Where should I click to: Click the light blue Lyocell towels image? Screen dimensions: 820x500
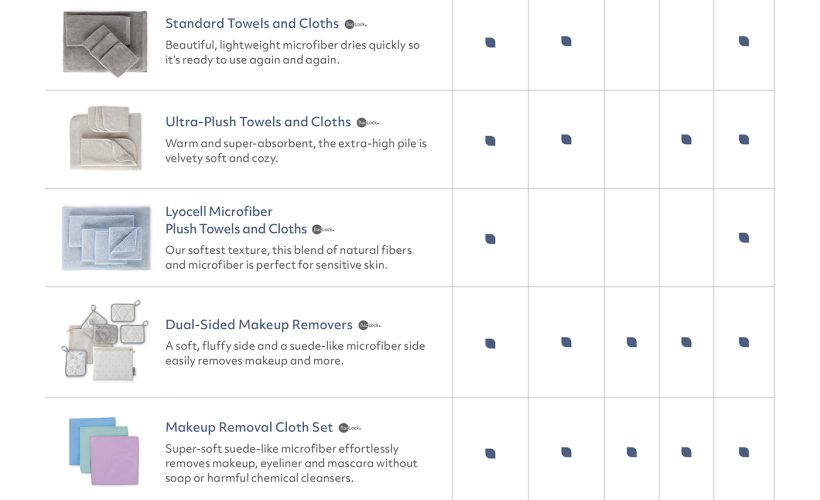point(105,237)
